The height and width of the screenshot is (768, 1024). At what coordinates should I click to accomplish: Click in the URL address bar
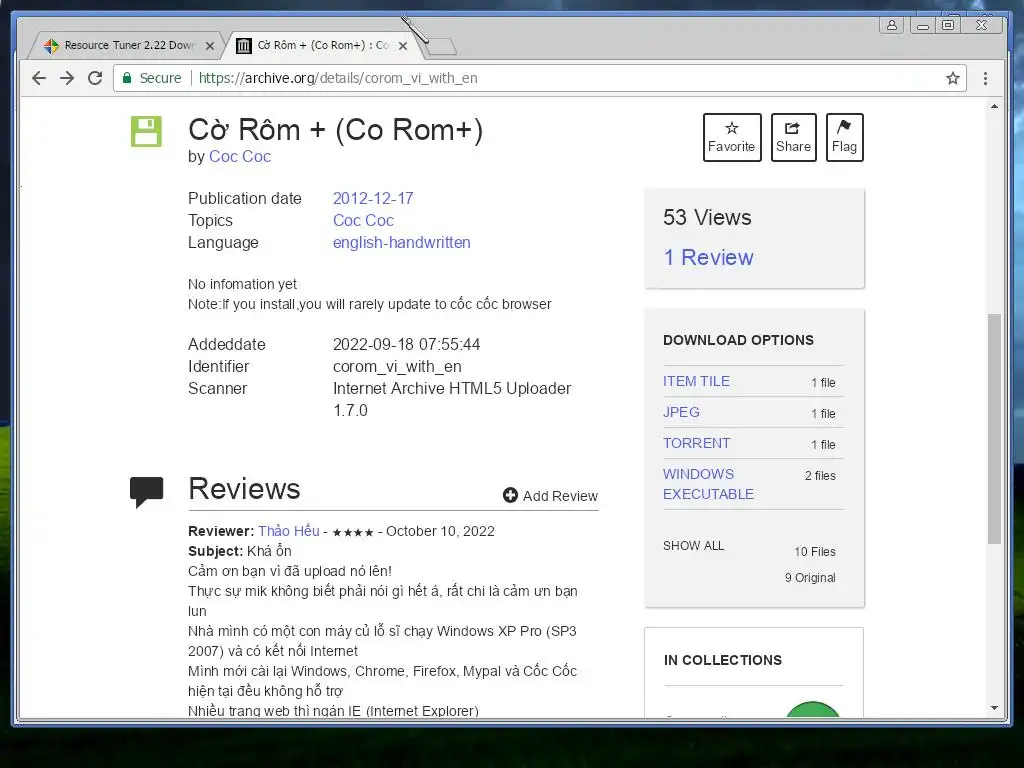coord(539,78)
